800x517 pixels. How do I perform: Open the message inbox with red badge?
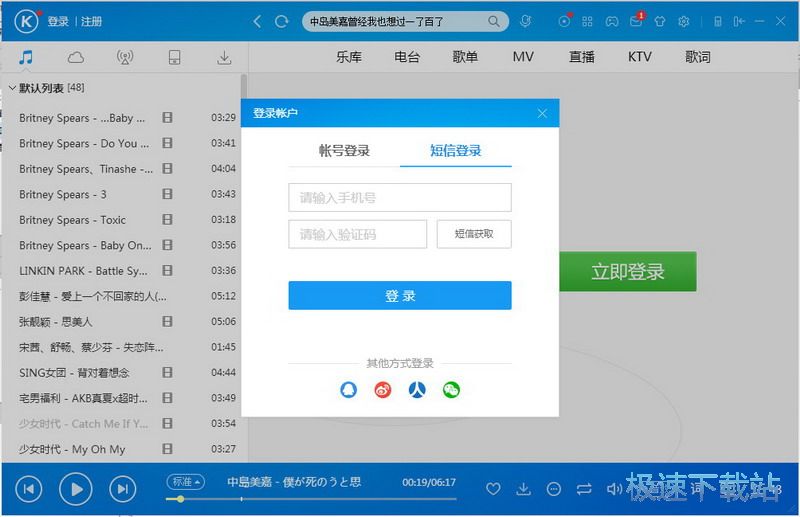[x=636, y=20]
